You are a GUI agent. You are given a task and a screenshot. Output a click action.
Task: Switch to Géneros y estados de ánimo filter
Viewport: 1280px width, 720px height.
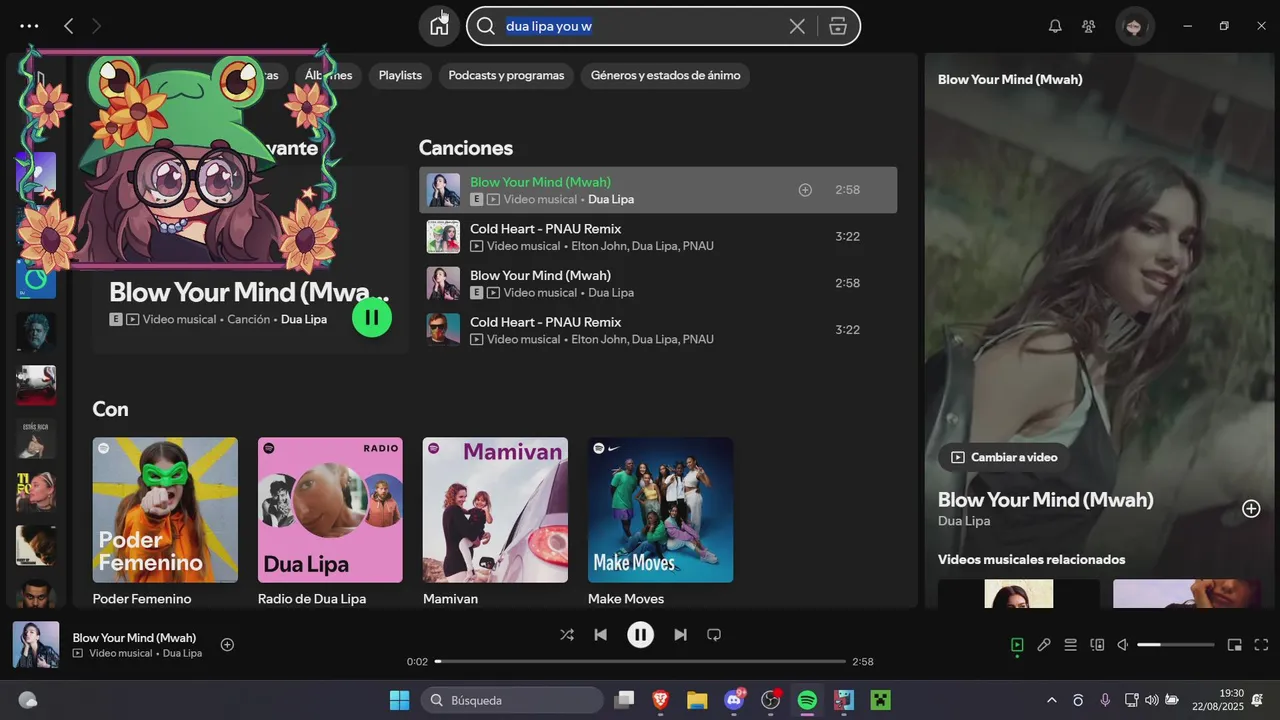(x=665, y=75)
